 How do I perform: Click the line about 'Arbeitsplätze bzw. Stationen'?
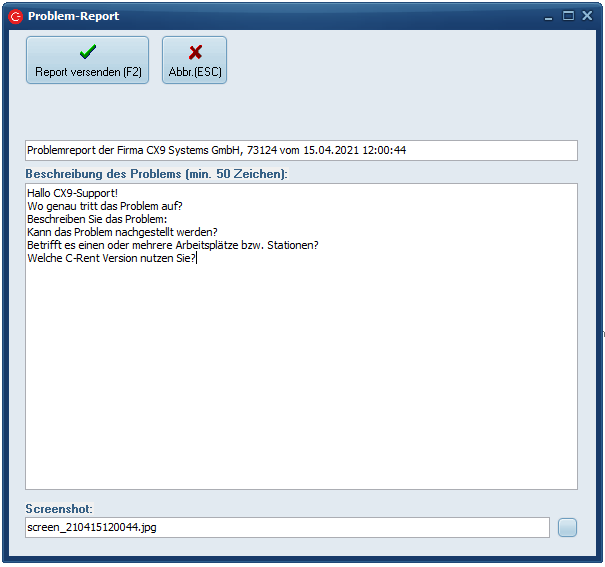point(172,245)
